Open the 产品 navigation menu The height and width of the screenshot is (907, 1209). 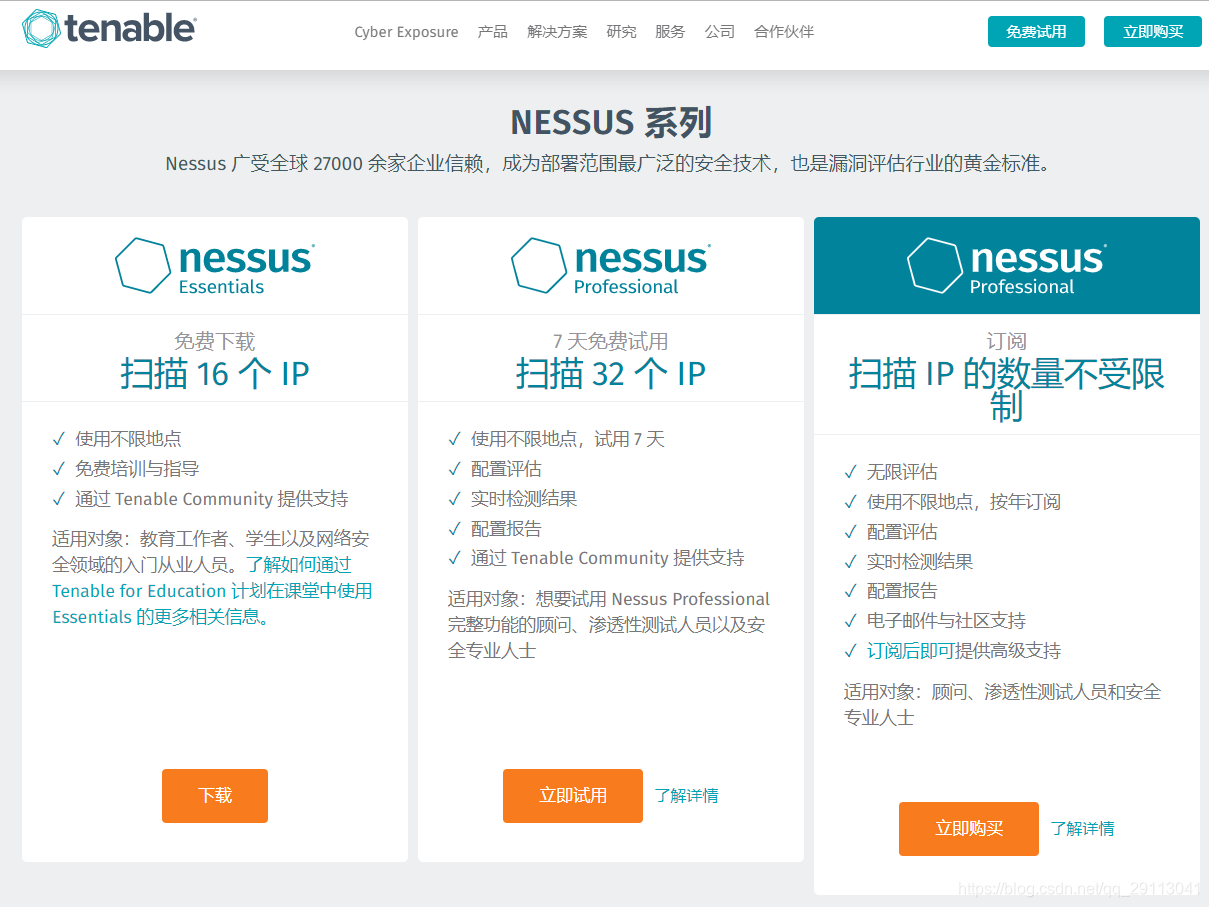pyautogui.click(x=493, y=32)
